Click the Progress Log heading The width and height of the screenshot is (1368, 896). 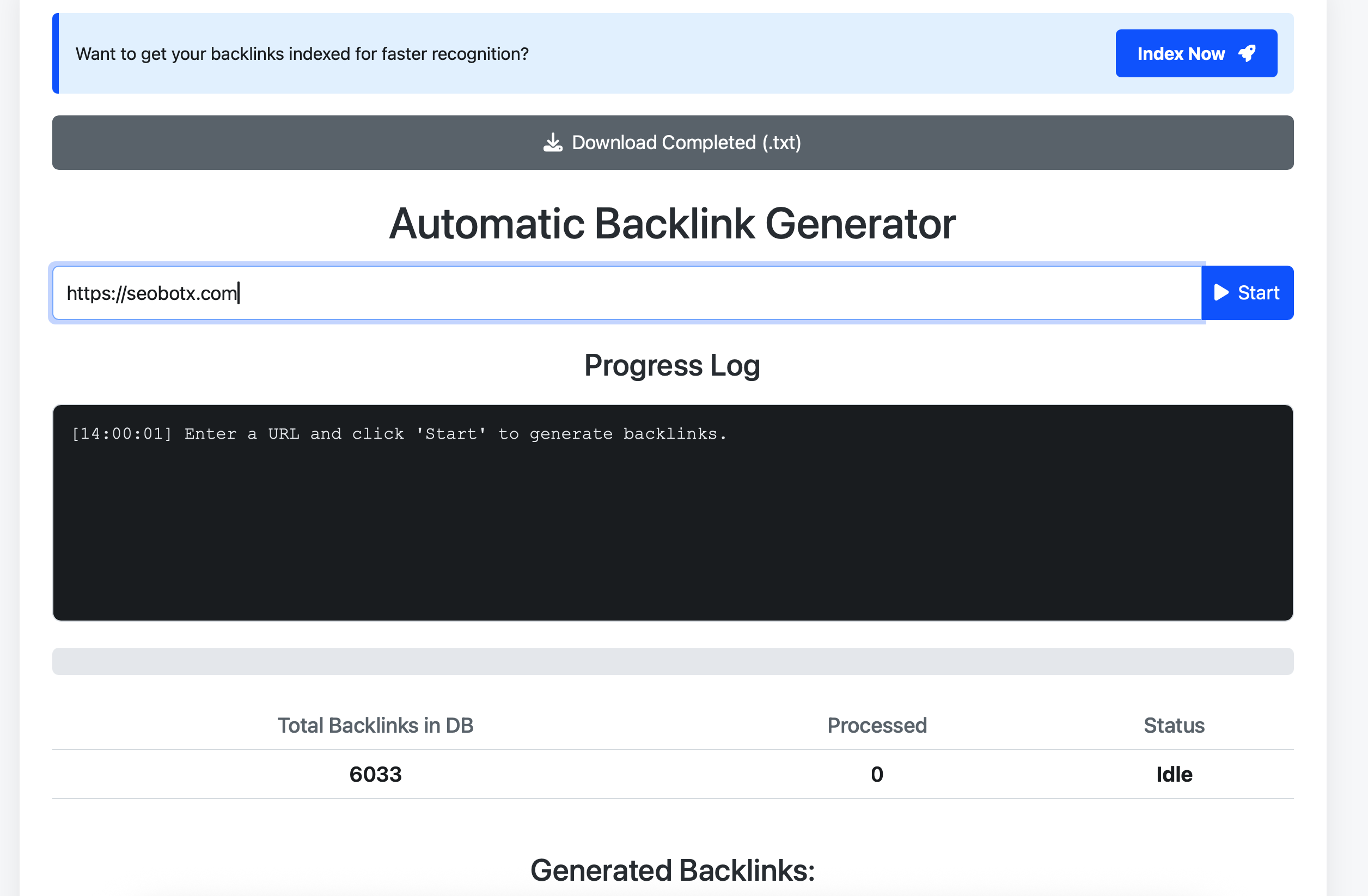[673, 365]
